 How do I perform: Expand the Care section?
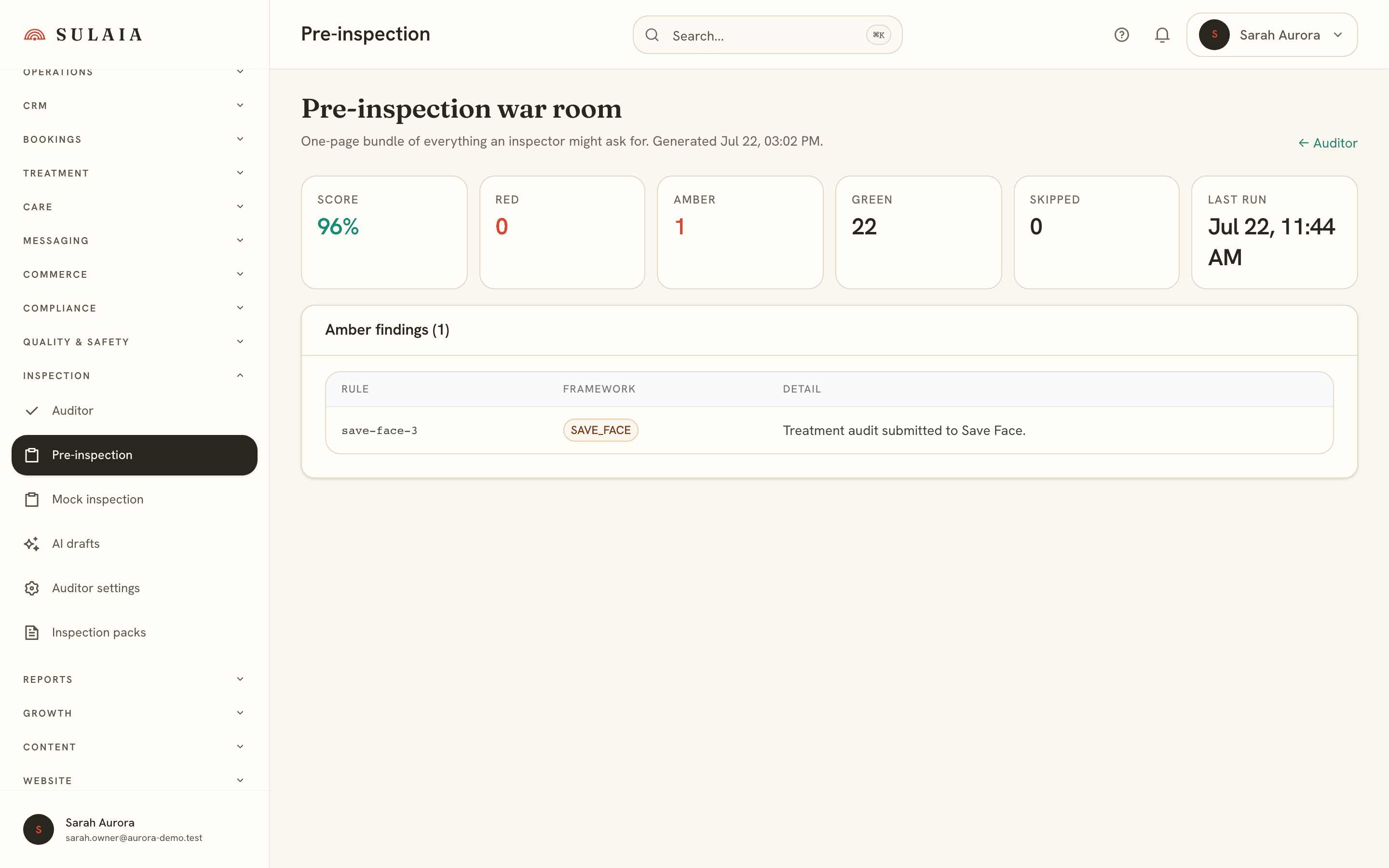tap(134, 207)
